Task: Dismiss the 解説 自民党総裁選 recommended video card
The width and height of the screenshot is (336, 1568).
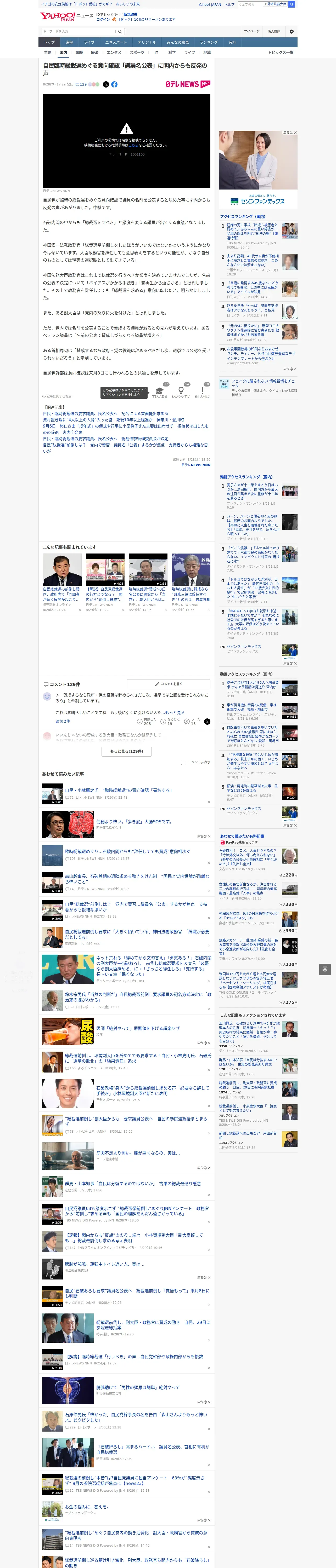Action: pos(122,609)
